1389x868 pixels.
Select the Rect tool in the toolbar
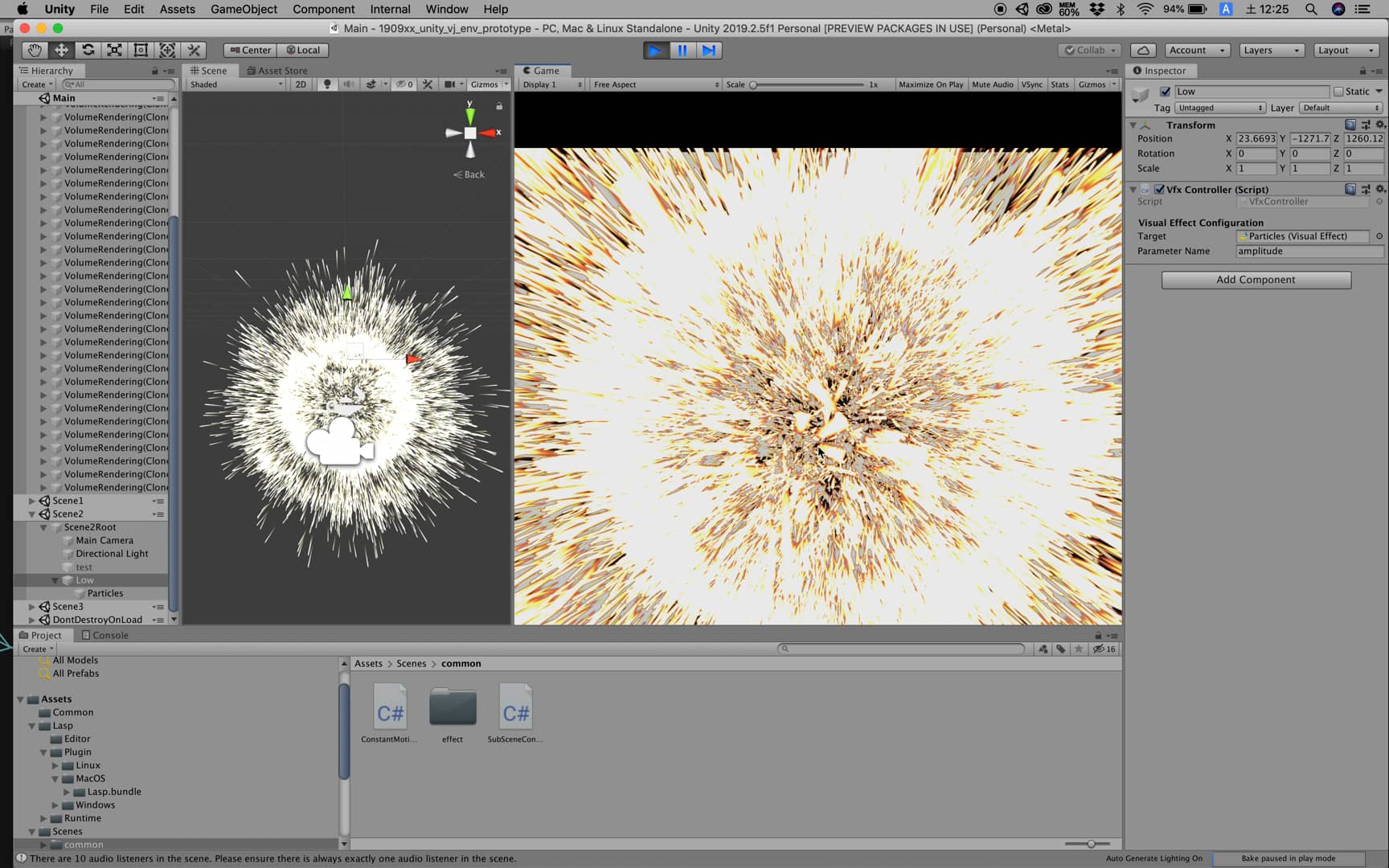tap(141, 50)
